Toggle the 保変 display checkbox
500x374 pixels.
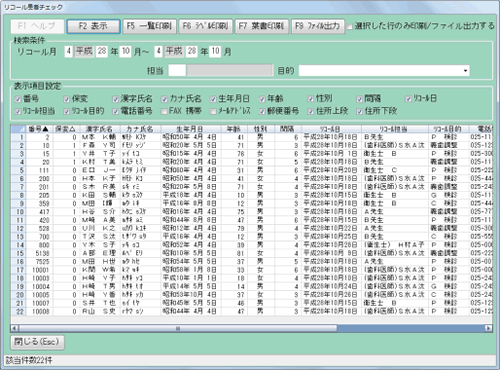coord(67,99)
